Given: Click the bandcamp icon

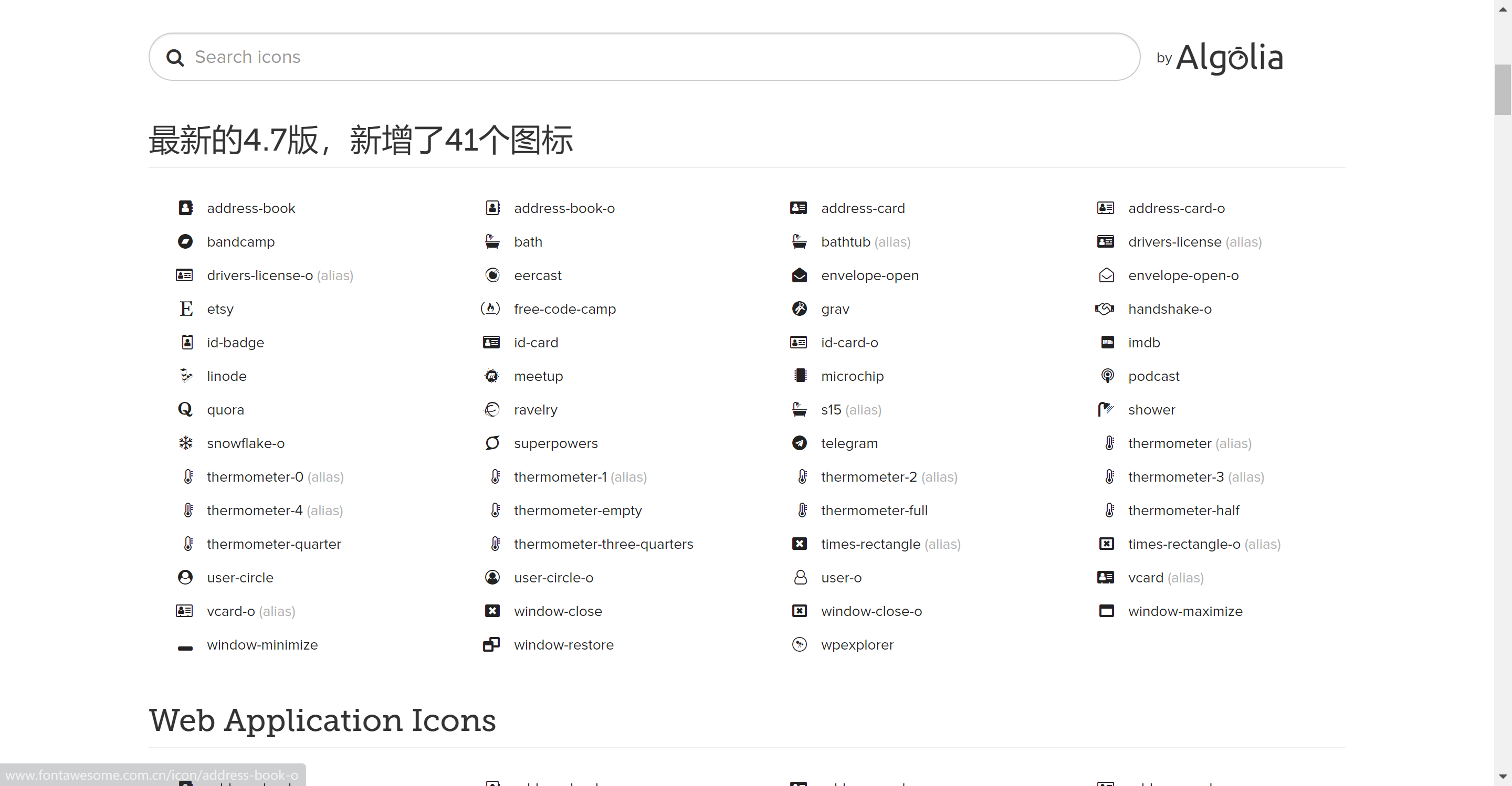Looking at the screenshot, I should (185, 242).
